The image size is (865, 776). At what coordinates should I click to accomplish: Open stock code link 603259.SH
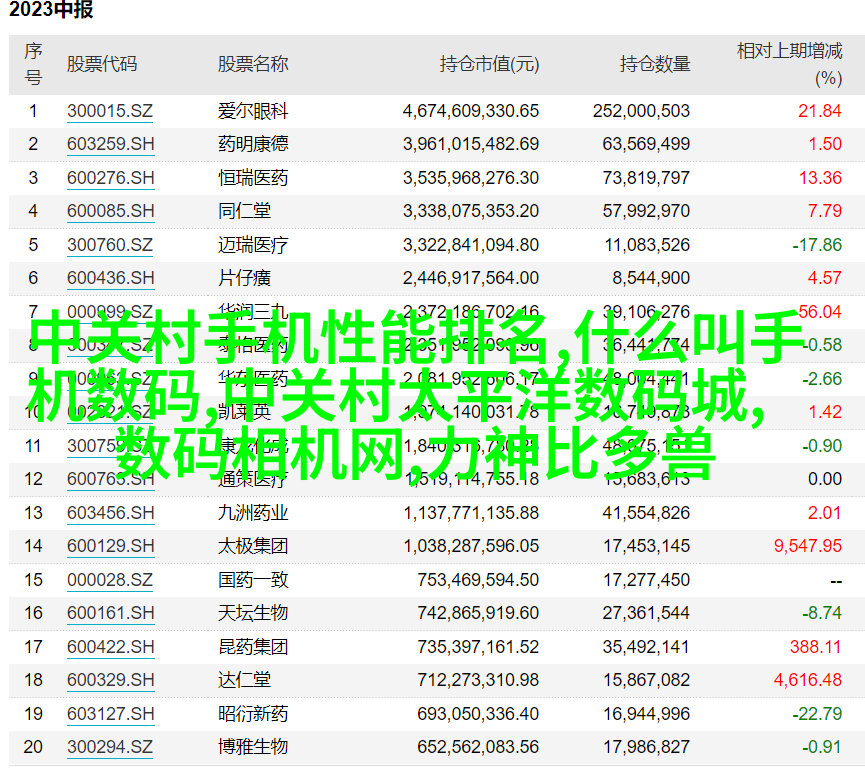pos(110,145)
